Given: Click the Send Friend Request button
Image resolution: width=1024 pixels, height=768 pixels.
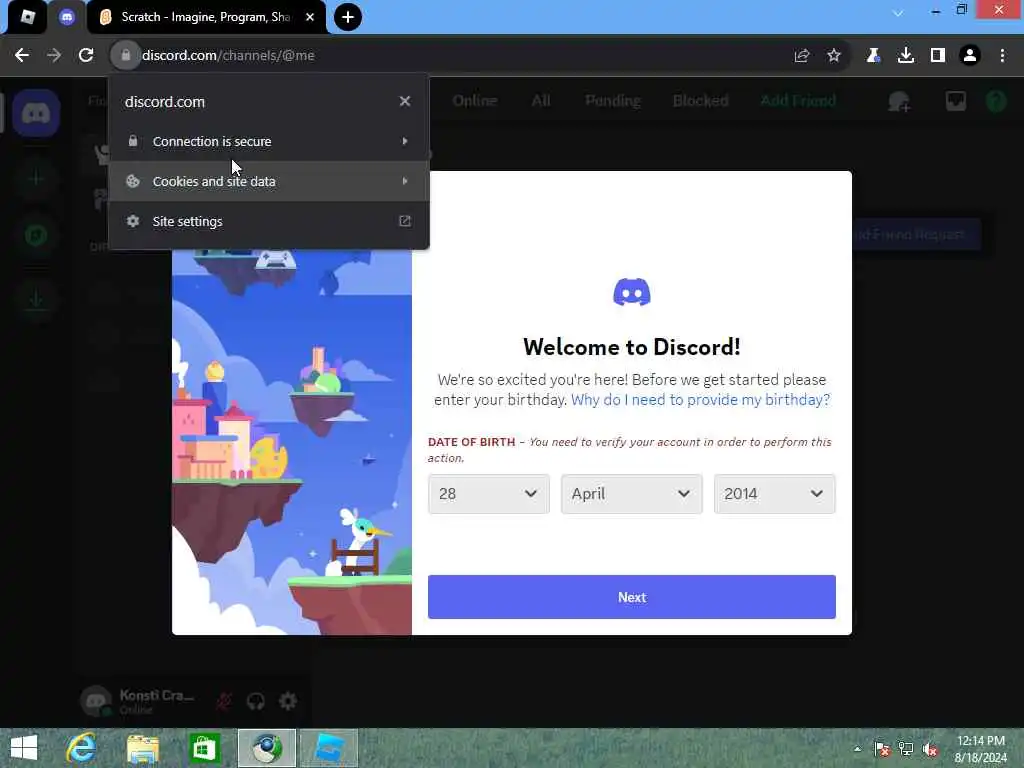Looking at the screenshot, I should 916,234.
